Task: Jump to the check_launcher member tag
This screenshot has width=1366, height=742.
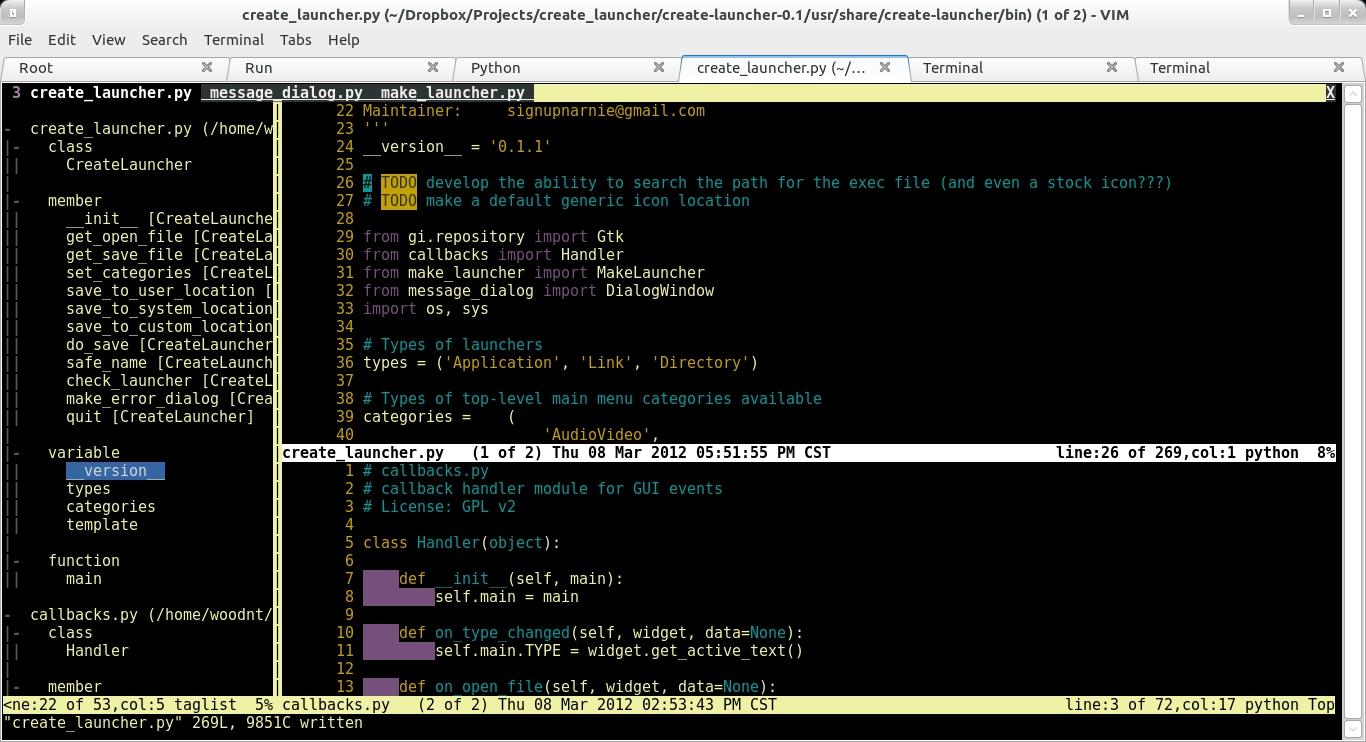Action: click(169, 380)
